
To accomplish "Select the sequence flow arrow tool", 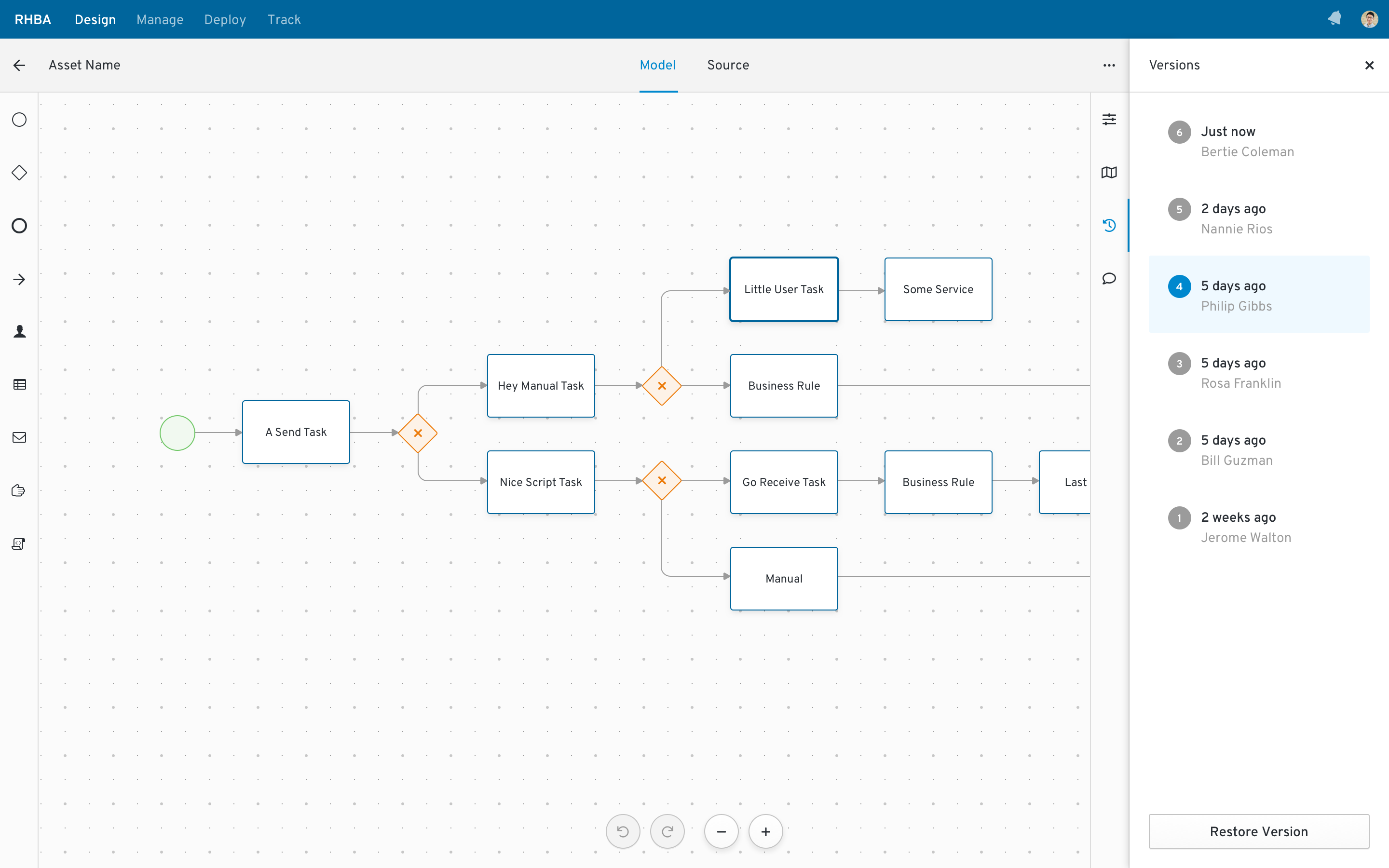I will click(x=19, y=280).
